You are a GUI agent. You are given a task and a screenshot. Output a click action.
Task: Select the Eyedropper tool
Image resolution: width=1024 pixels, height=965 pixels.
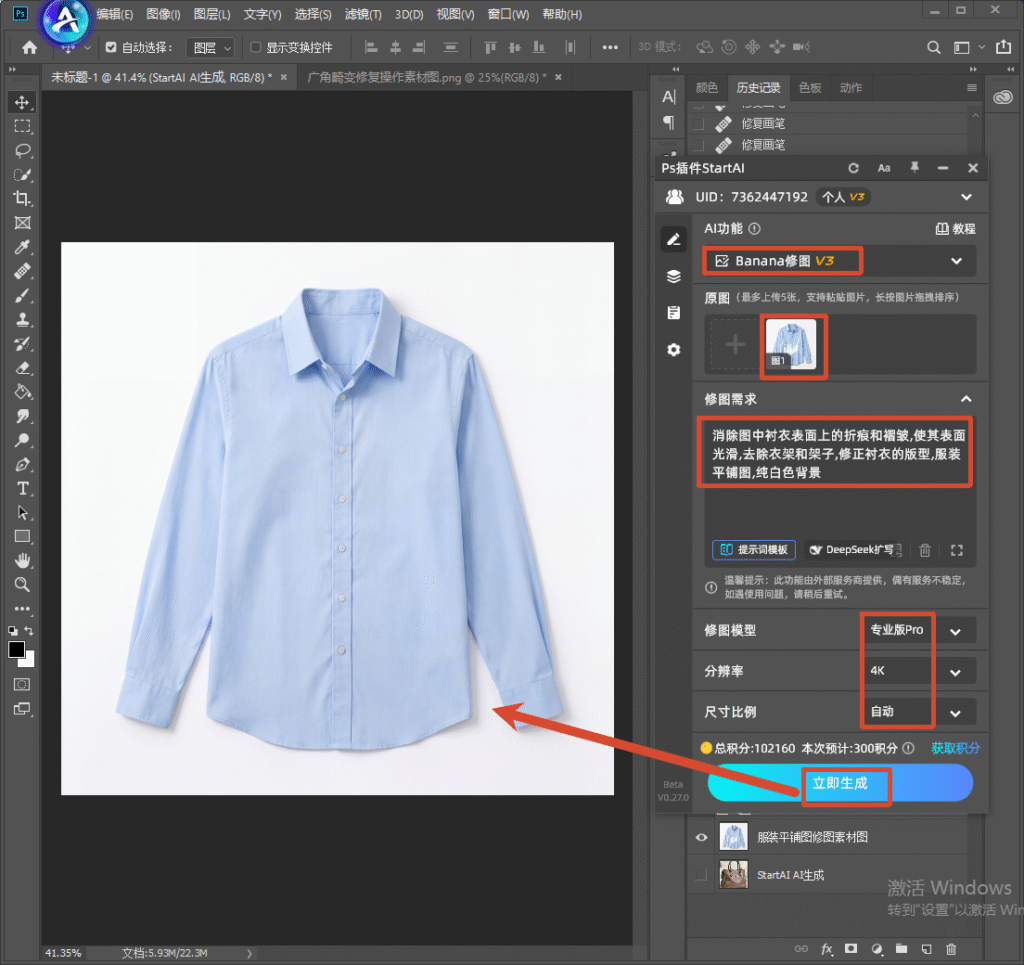click(x=22, y=247)
